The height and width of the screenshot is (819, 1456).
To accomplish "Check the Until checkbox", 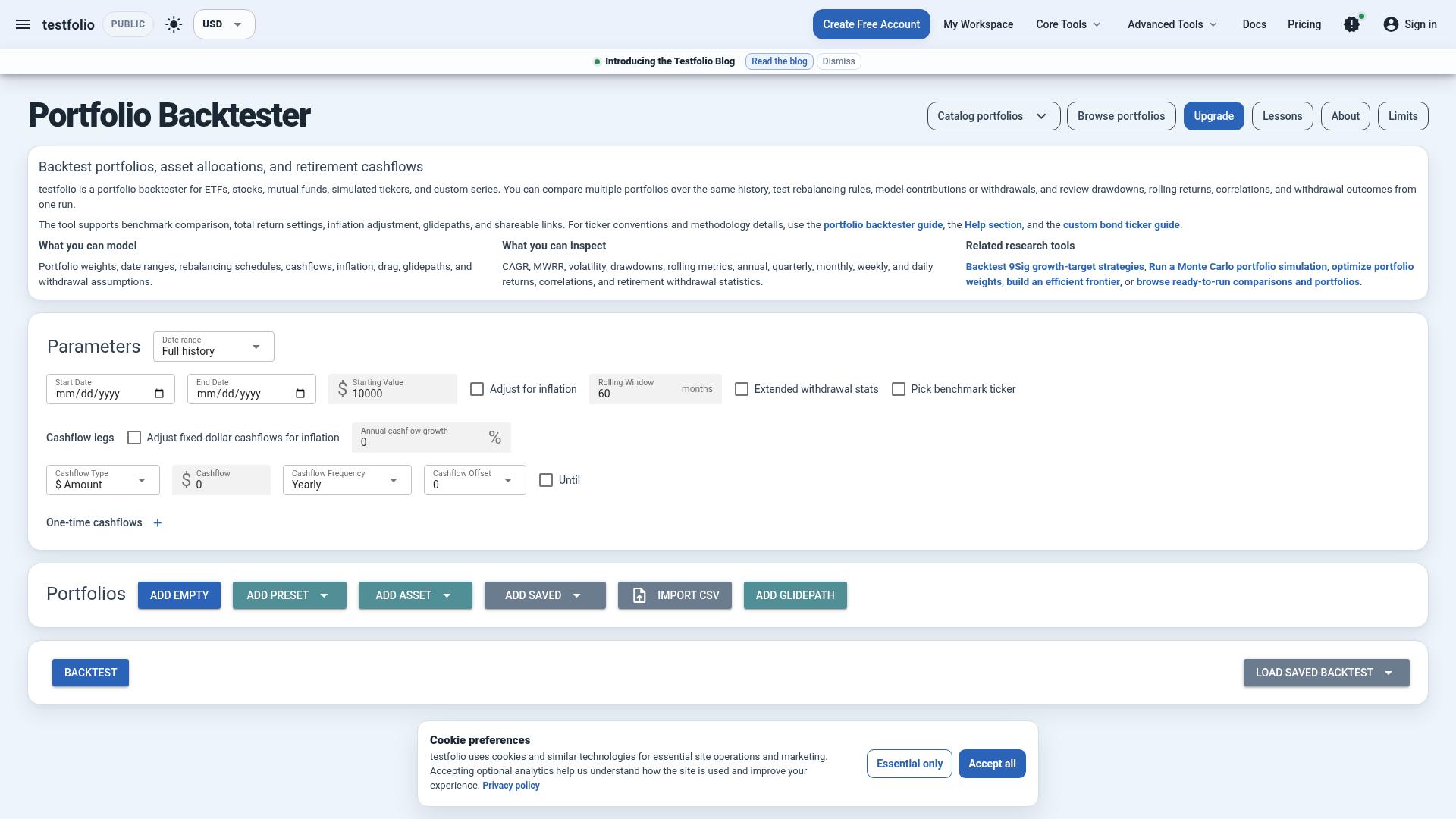I will [x=546, y=480].
